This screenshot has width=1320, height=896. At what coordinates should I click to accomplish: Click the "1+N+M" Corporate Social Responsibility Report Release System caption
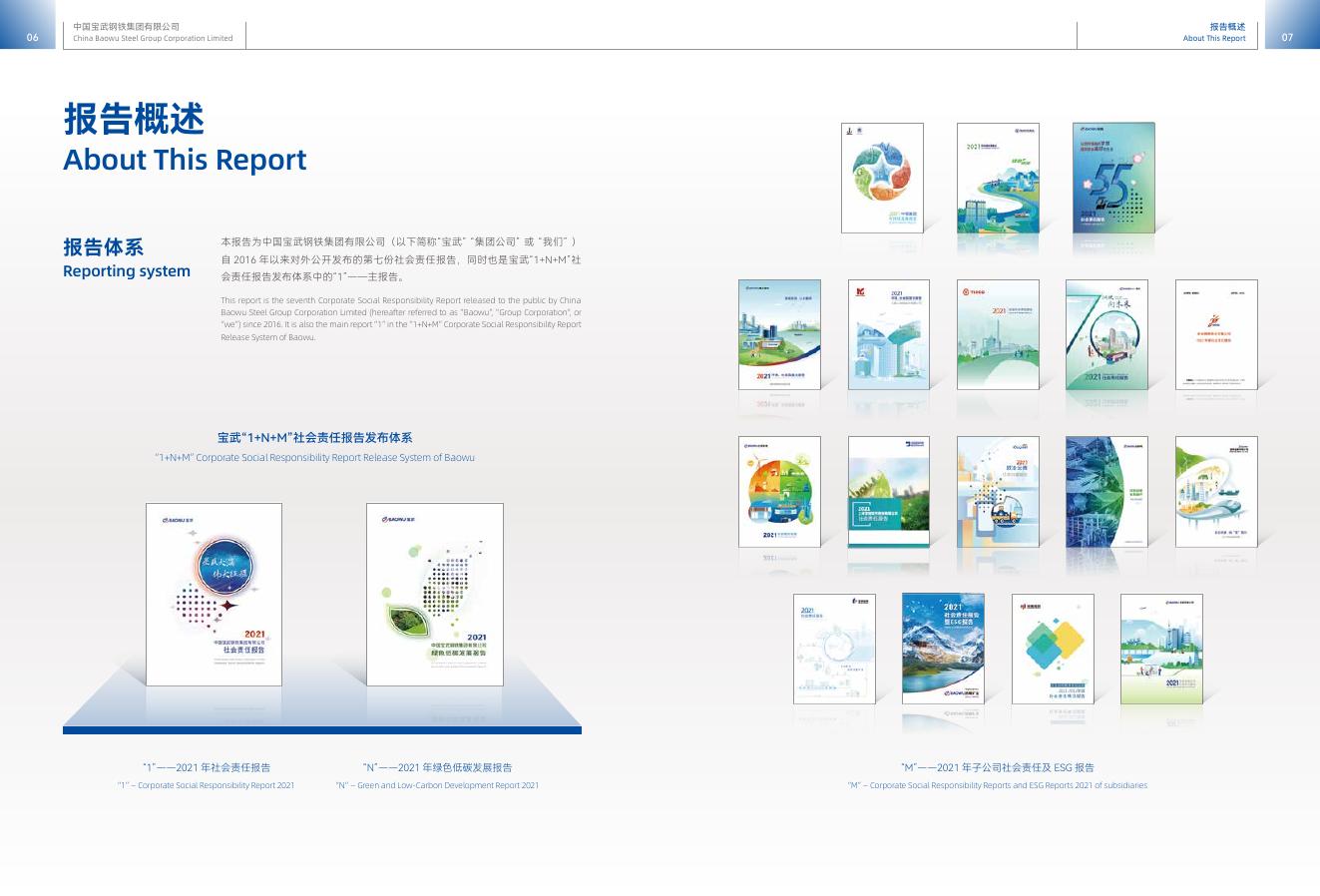coord(314,458)
